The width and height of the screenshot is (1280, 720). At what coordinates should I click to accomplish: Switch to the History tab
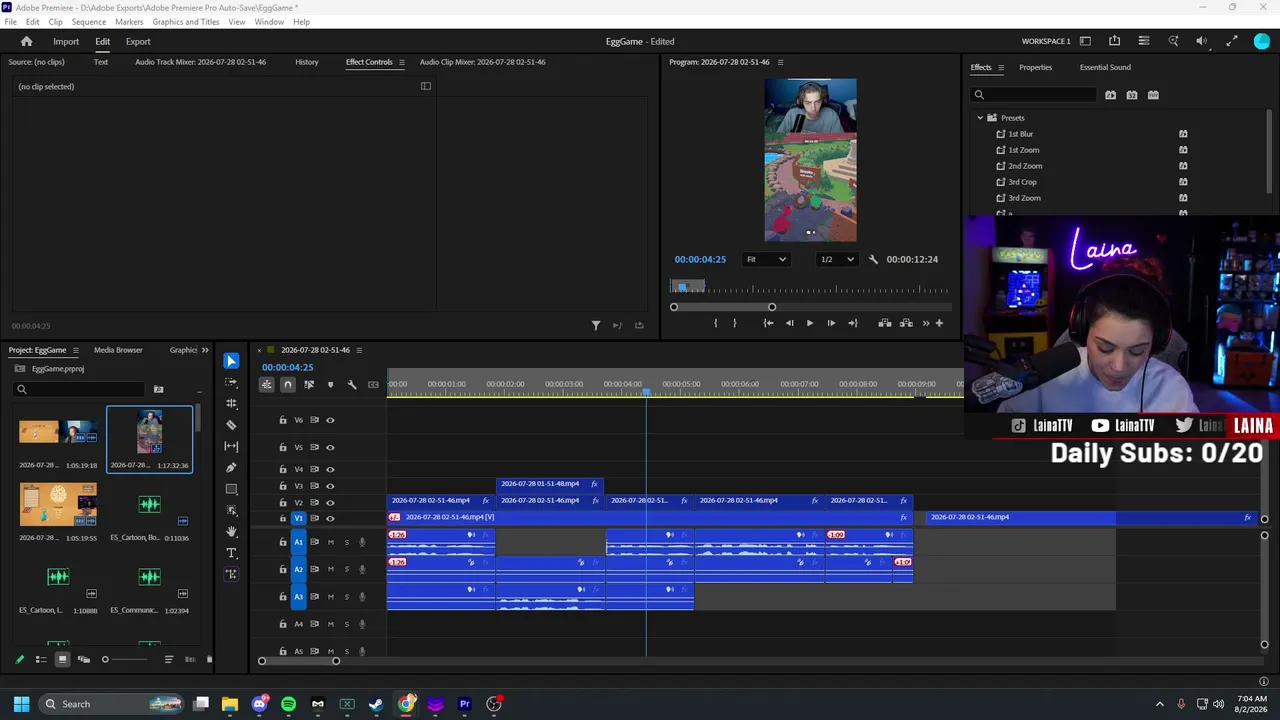[x=307, y=62]
